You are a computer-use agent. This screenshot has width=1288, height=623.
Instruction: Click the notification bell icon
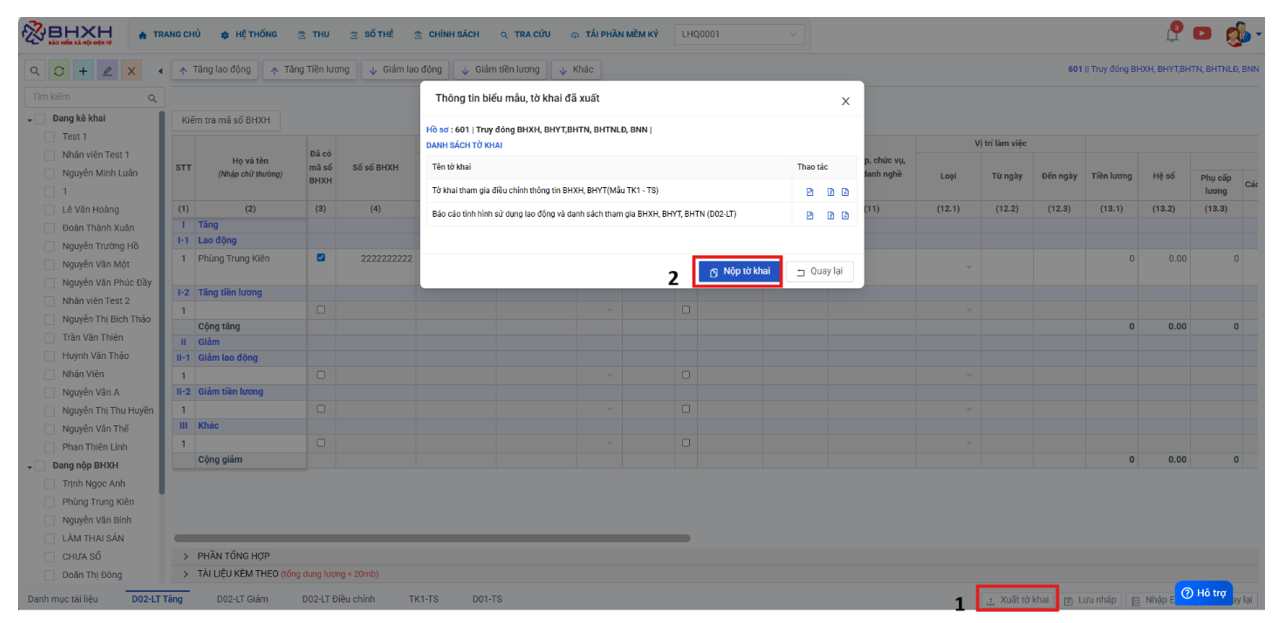click(x=1174, y=34)
